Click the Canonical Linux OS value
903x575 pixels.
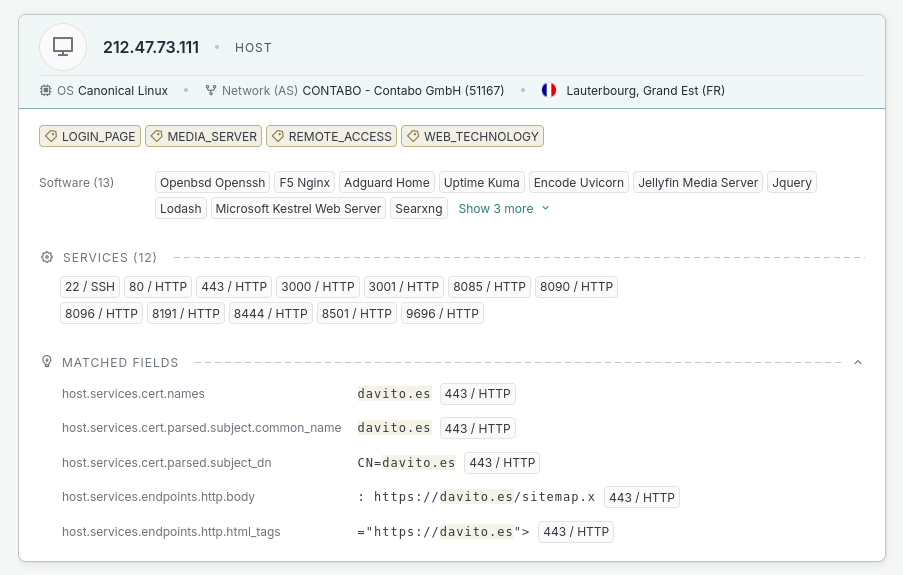pos(123,90)
